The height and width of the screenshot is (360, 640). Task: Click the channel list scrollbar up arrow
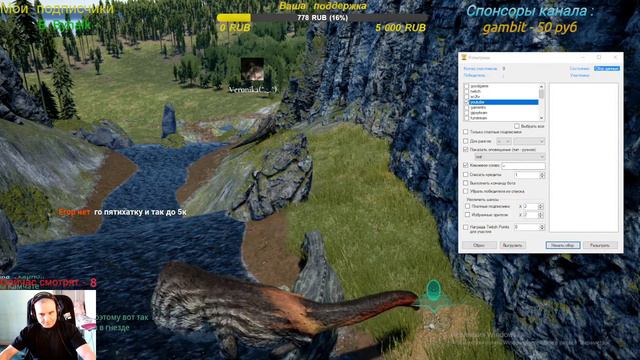pos(542,87)
